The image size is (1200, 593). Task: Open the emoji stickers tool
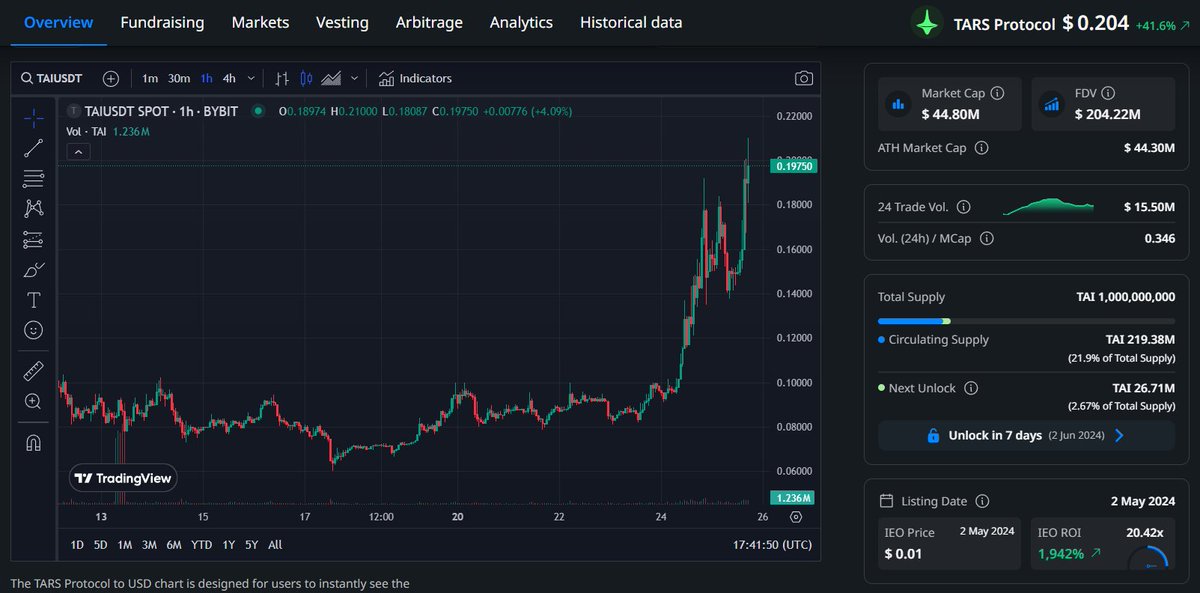(x=33, y=330)
